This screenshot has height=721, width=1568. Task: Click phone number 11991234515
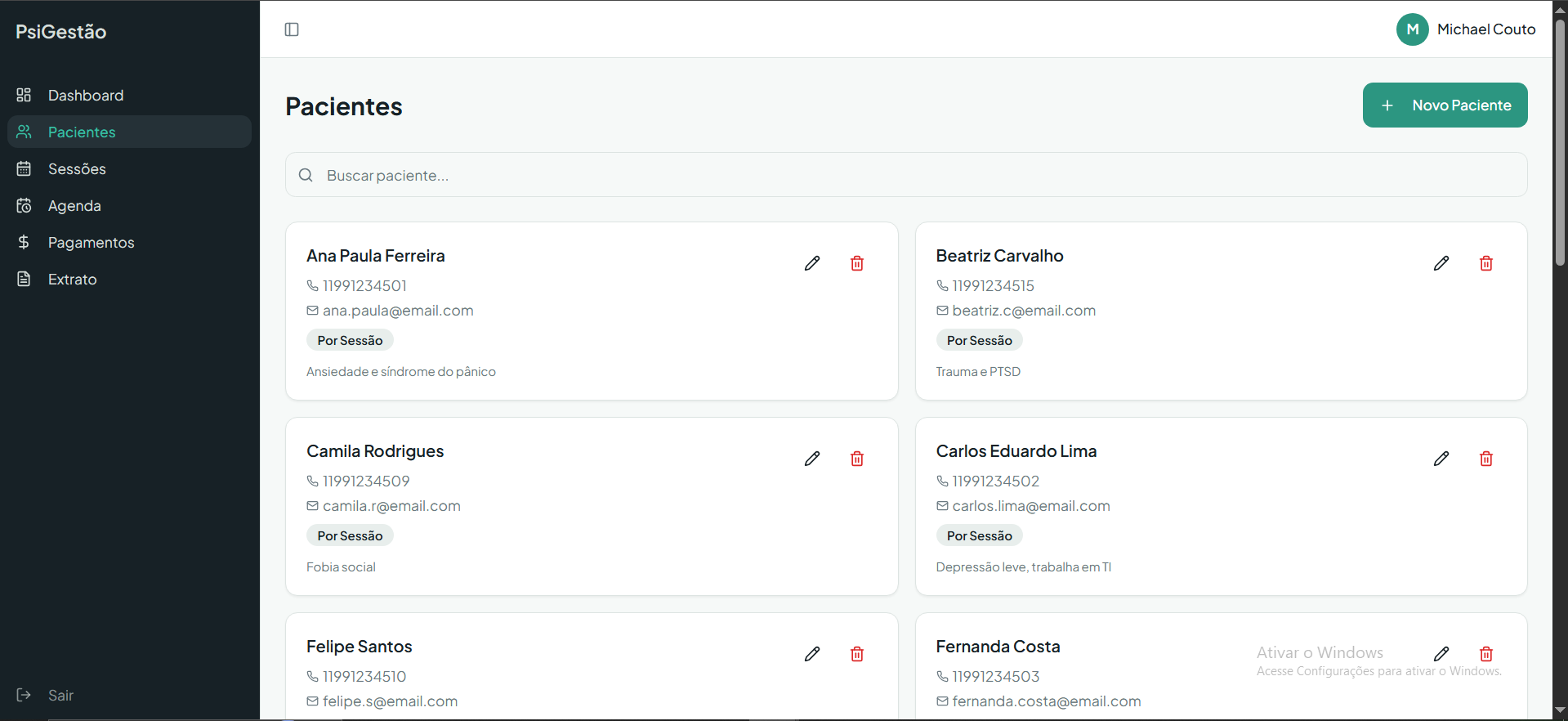click(993, 286)
